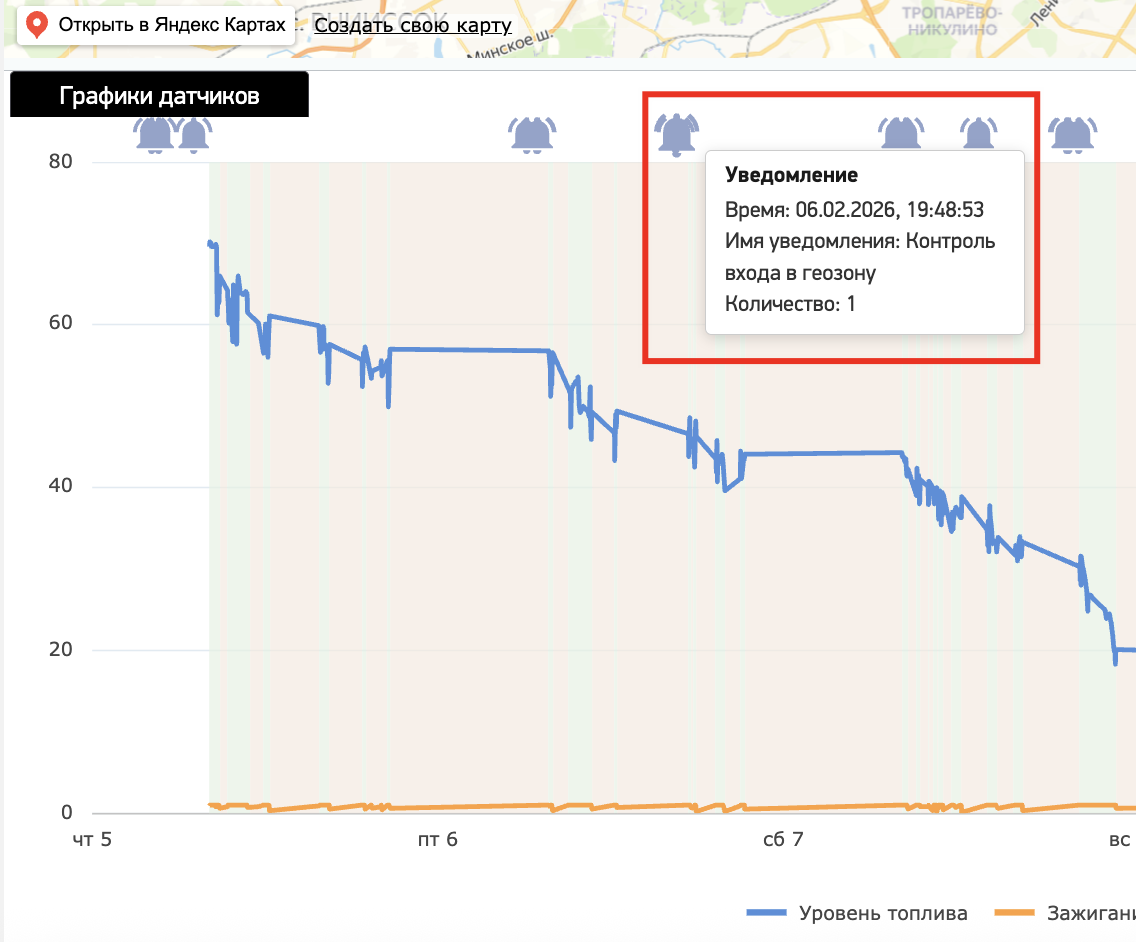
Task: Select the "Графики датчиков" tab
Action: coord(159,96)
